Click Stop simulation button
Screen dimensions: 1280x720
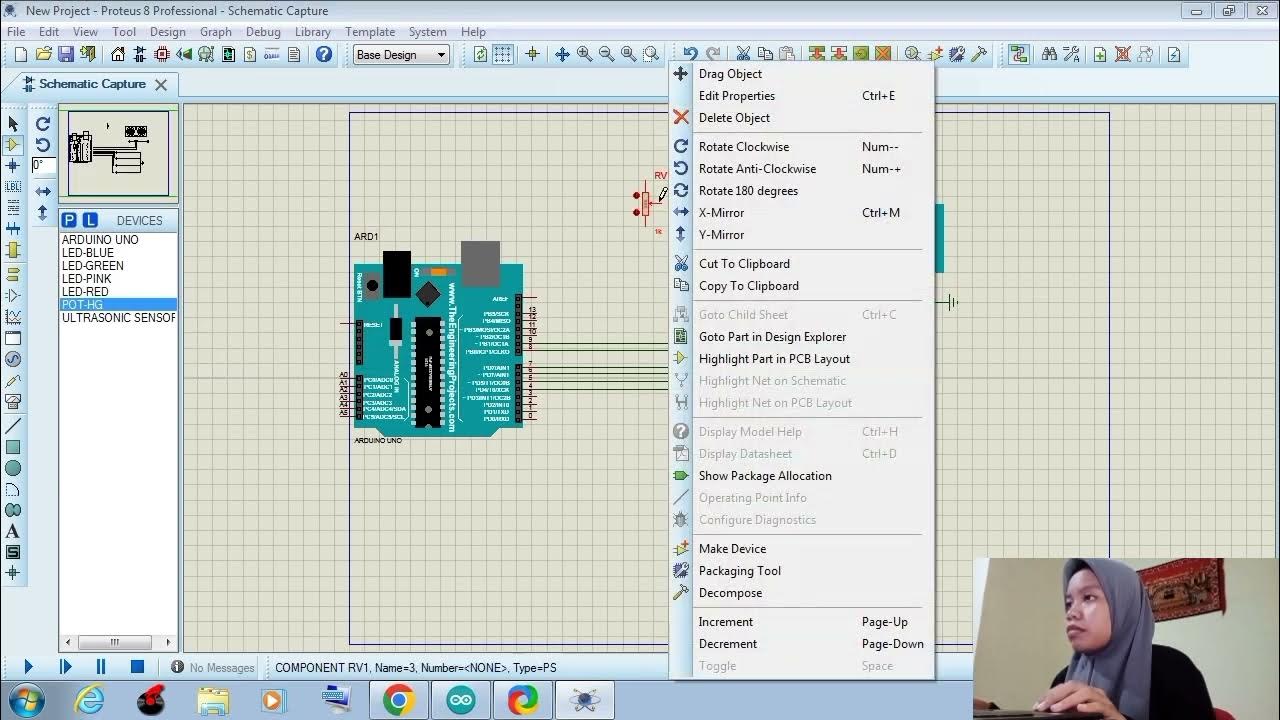(137, 666)
